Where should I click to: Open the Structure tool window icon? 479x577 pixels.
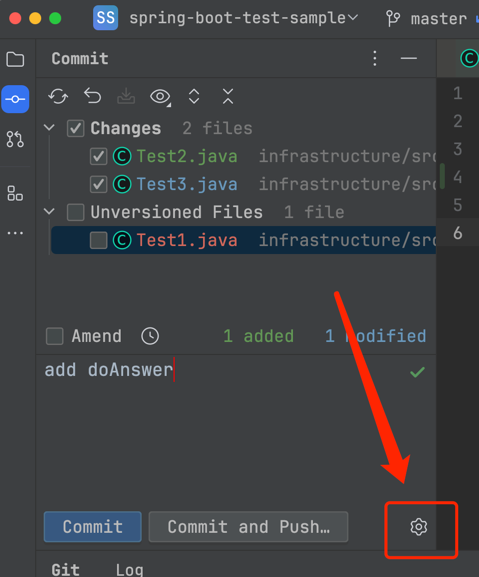pos(15,193)
